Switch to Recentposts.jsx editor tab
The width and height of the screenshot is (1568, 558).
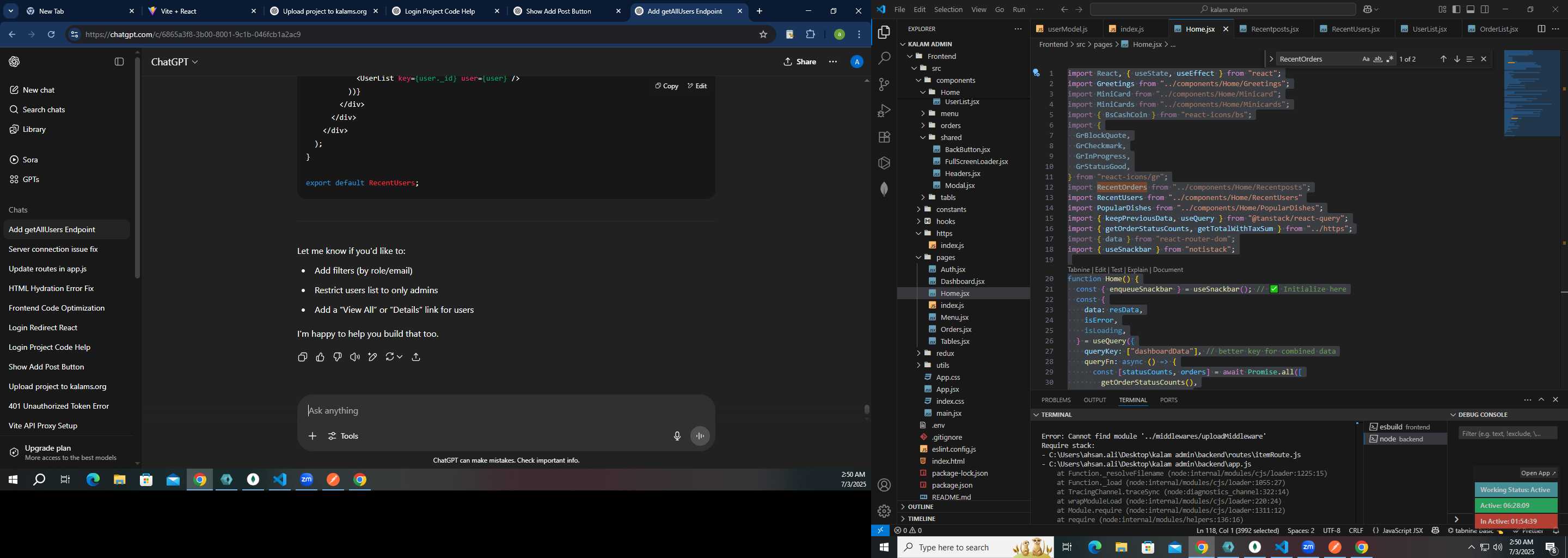pos(1275,29)
